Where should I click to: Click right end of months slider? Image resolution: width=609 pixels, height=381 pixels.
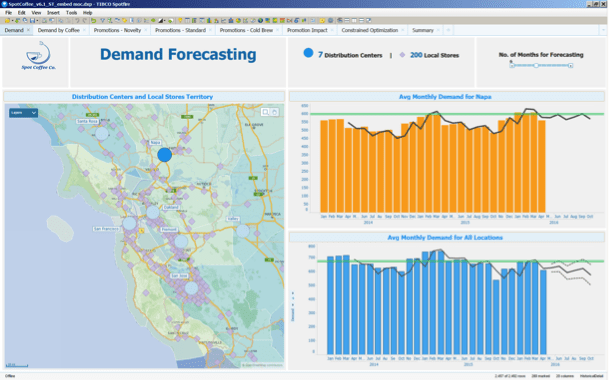570,66
